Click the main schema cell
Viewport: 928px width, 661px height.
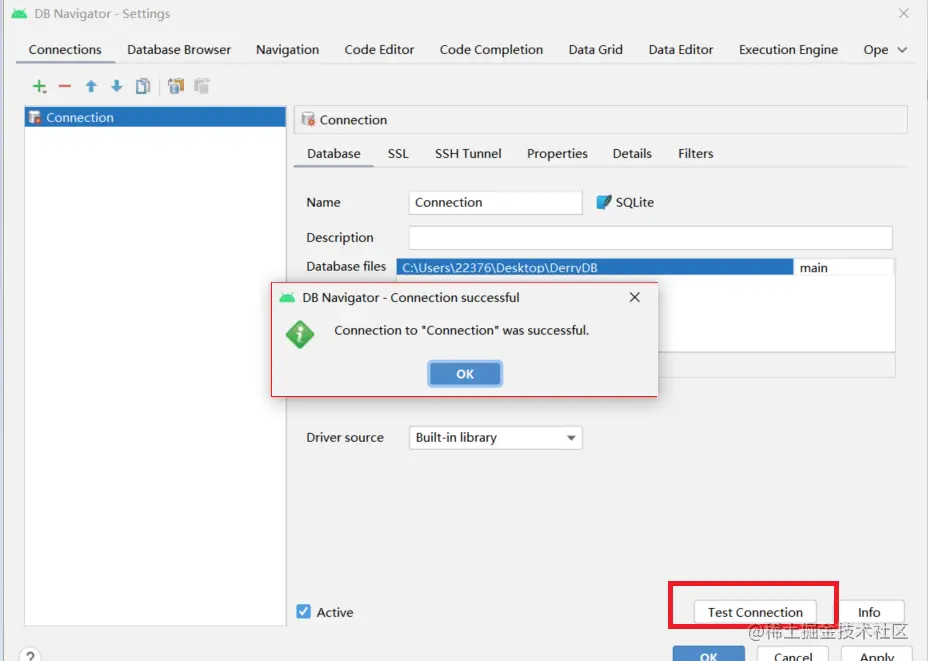[843, 267]
